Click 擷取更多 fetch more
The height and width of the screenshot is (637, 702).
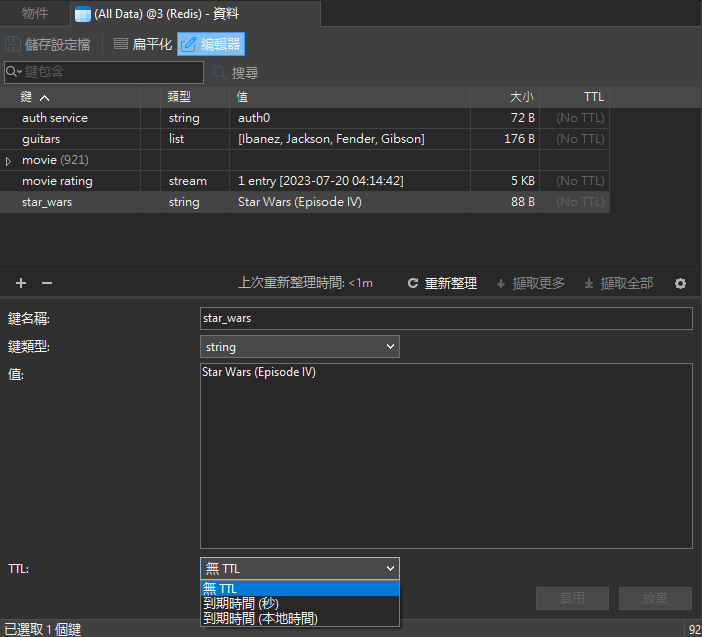point(531,283)
